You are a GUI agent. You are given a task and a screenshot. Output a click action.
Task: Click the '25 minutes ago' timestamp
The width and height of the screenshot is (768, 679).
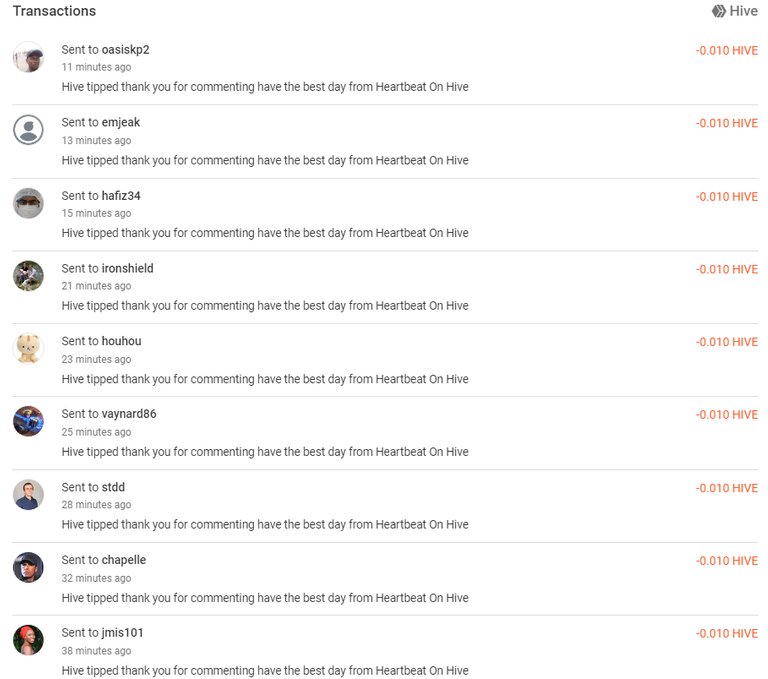click(x=96, y=432)
